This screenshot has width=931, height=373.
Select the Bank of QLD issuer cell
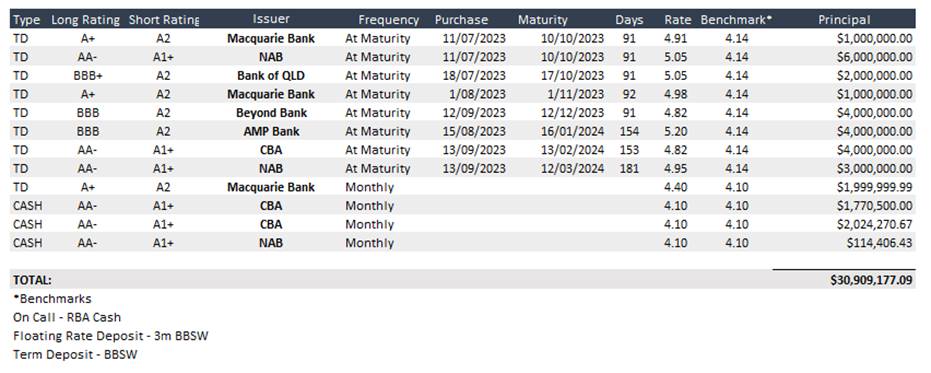point(271,75)
